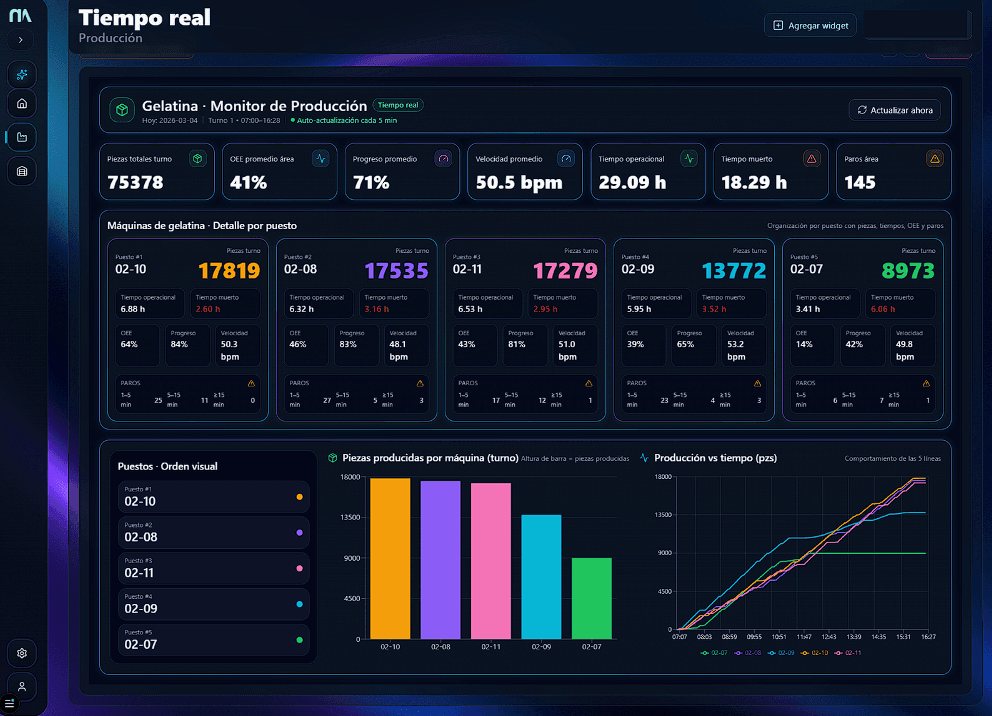Click the user profile icon at bottom left
Screen dimensions: 992x716
[21, 686]
